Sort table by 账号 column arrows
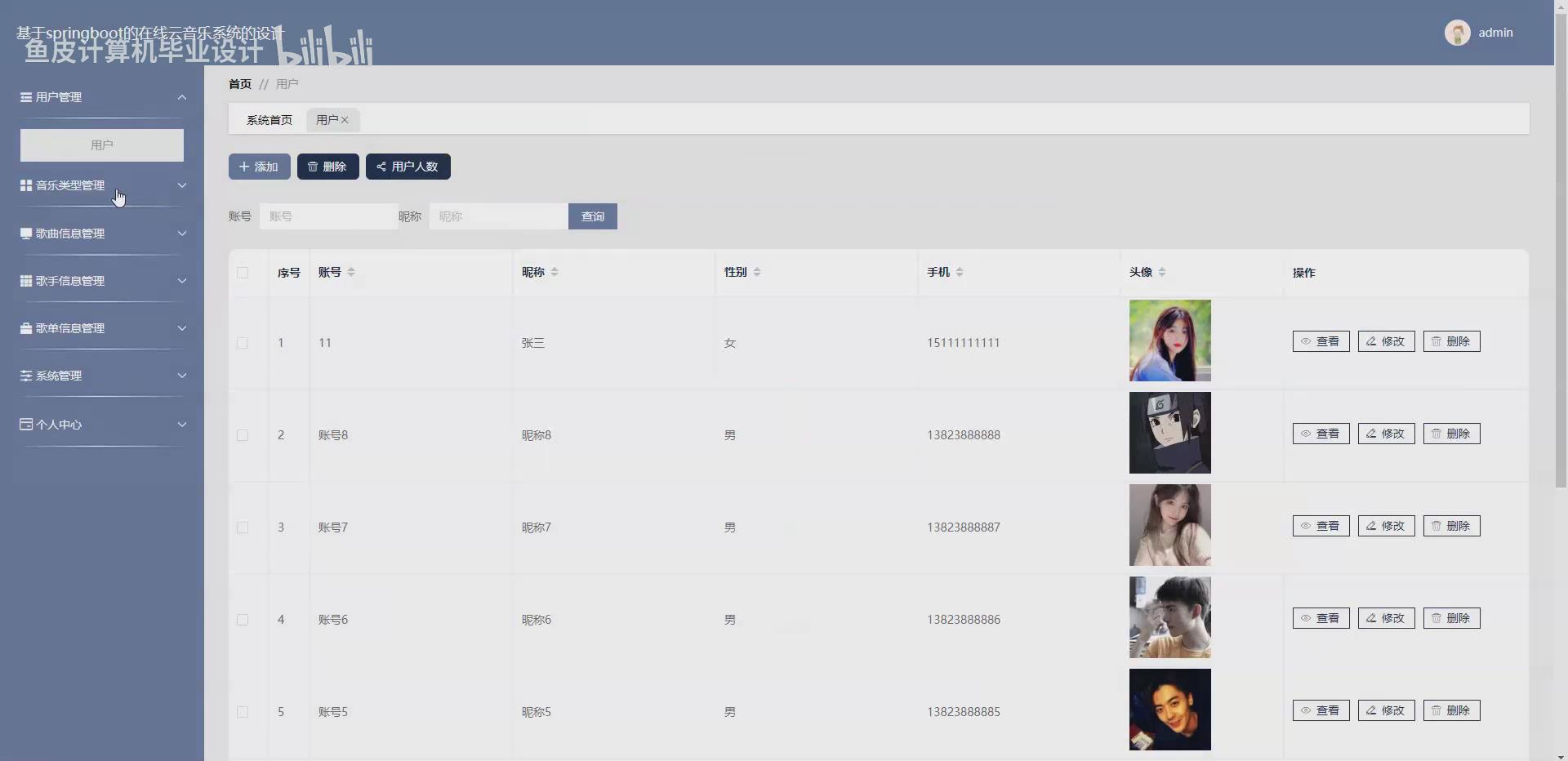The height and width of the screenshot is (761, 1568). coord(351,272)
